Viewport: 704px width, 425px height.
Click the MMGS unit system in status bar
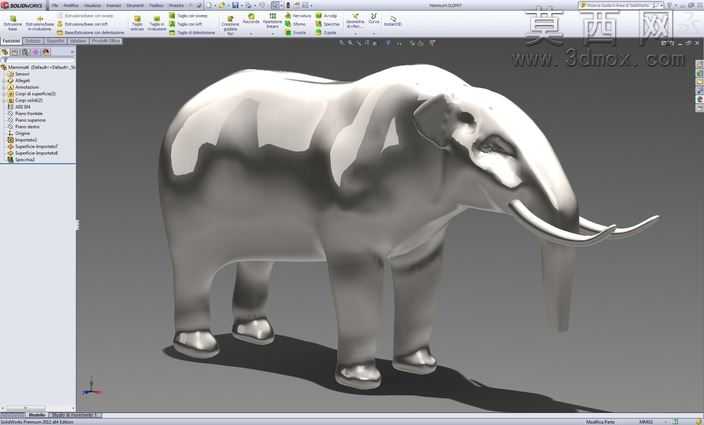pyautogui.click(x=646, y=422)
